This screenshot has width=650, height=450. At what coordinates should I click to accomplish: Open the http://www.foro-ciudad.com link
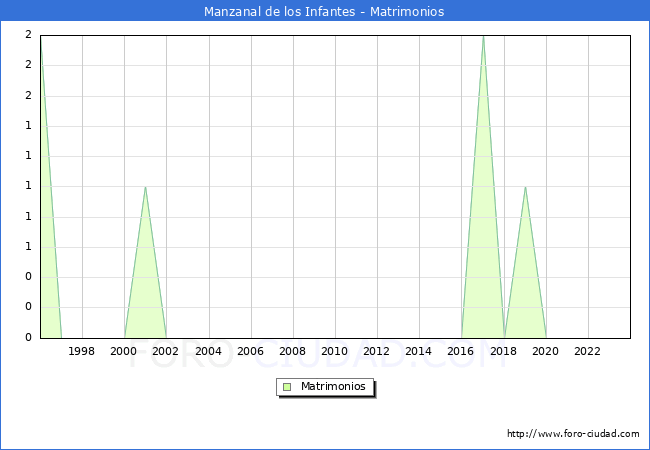pos(573,434)
